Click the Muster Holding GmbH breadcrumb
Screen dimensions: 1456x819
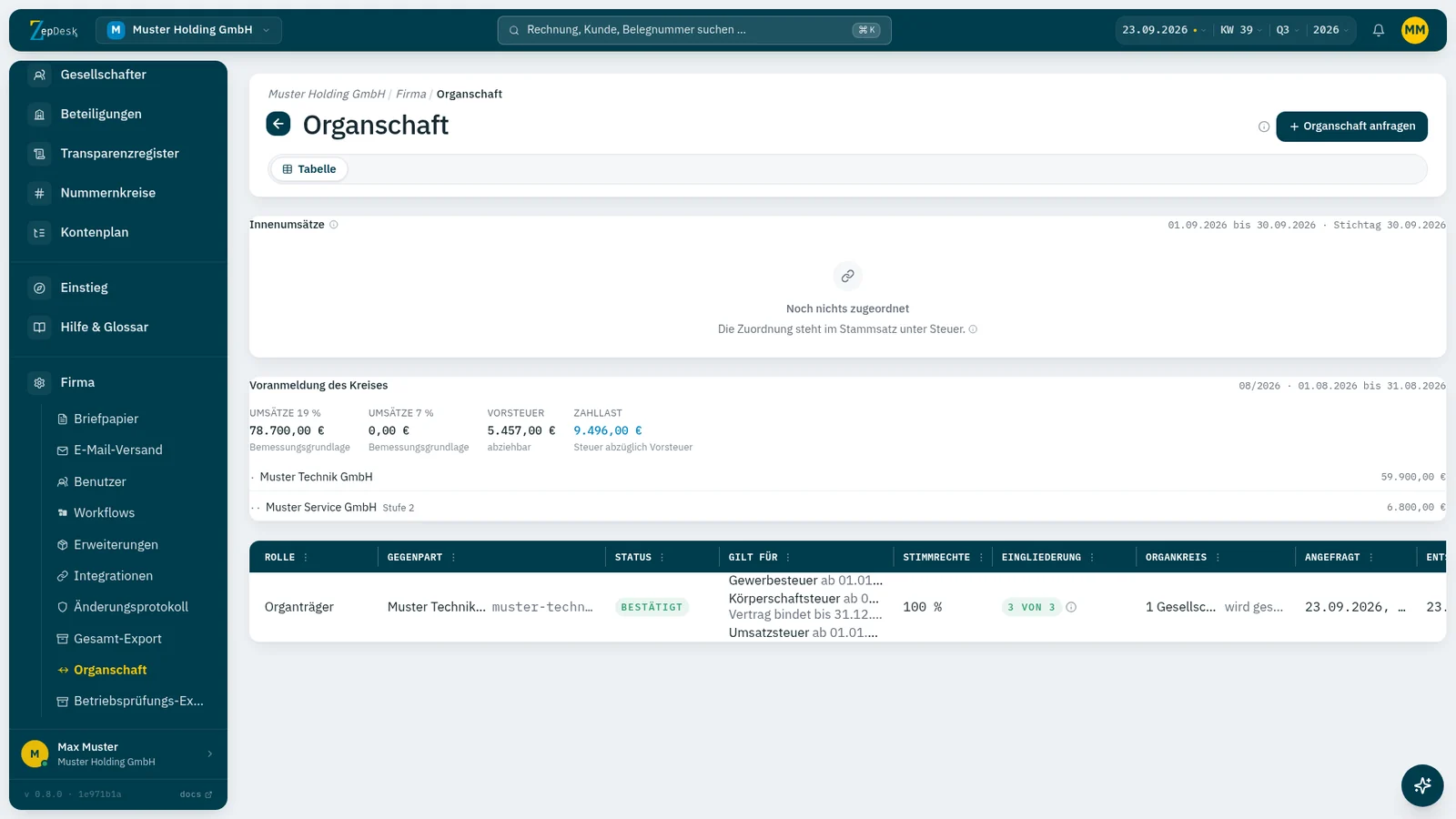(x=327, y=94)
